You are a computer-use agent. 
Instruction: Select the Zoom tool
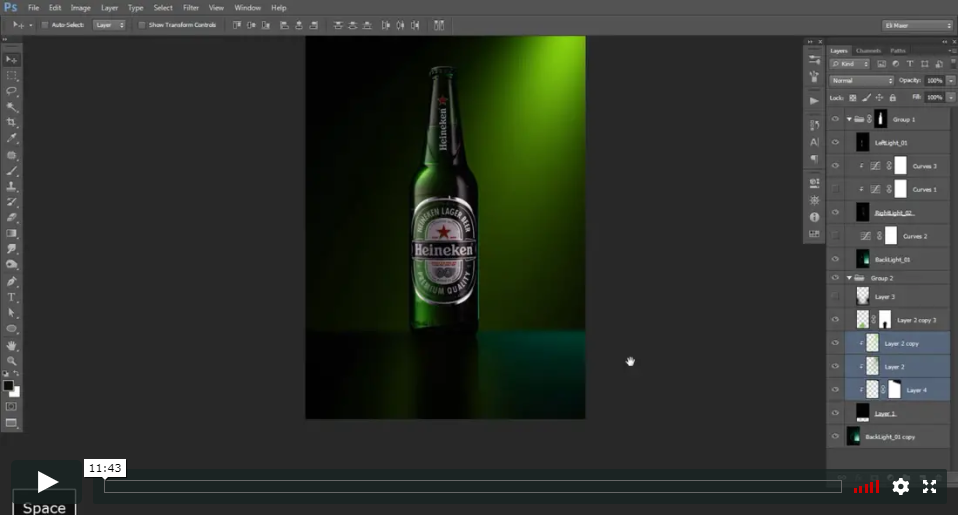click(12, 361)
